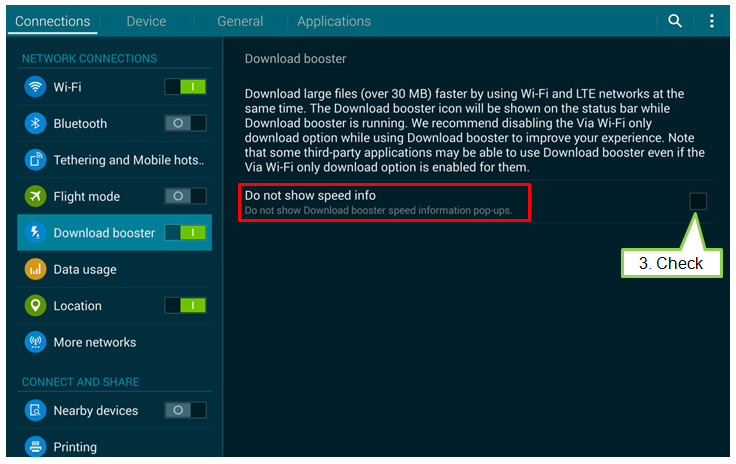Tap the Wi-Fi icon
This screenshot has height=464, width=736.
[35, 87]
